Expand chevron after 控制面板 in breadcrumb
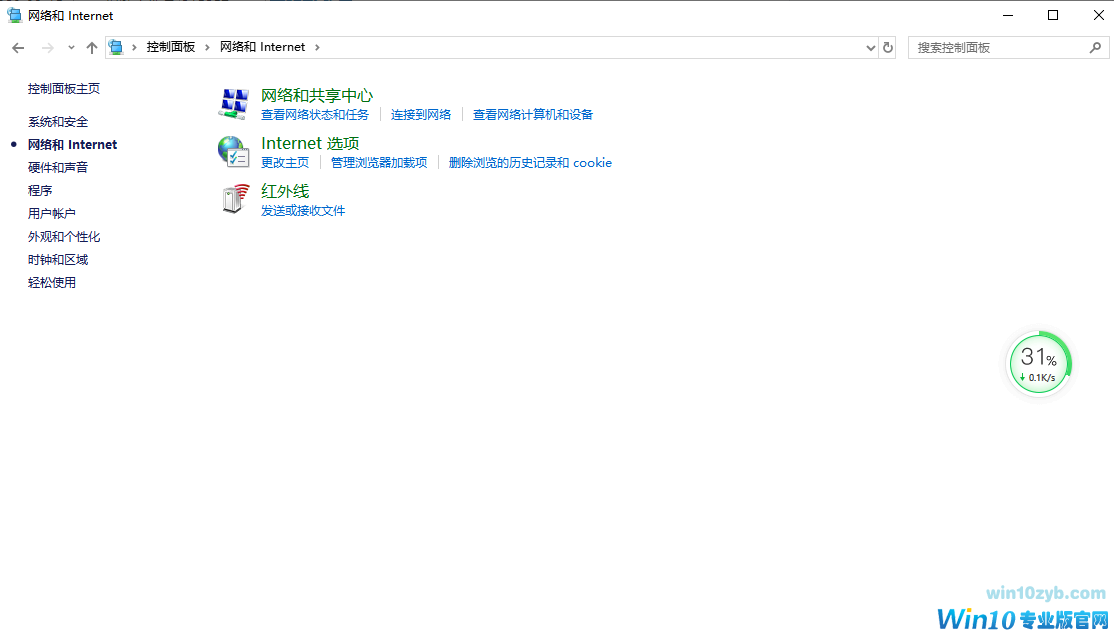This screenshot has height=633, width=1114. pyautogui.click(x=208, y=47)
